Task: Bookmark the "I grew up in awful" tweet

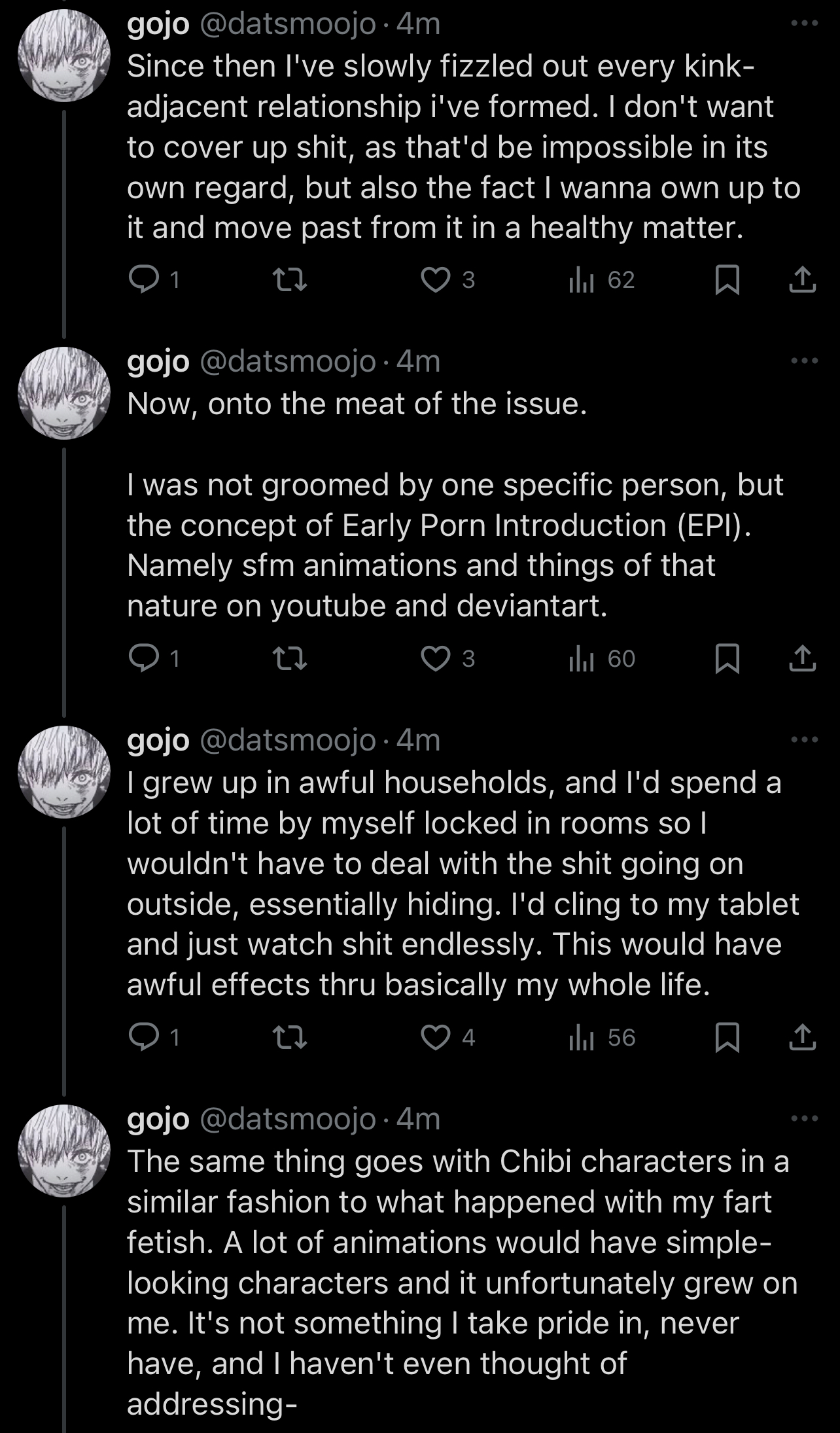Action: coord(726,1038)
